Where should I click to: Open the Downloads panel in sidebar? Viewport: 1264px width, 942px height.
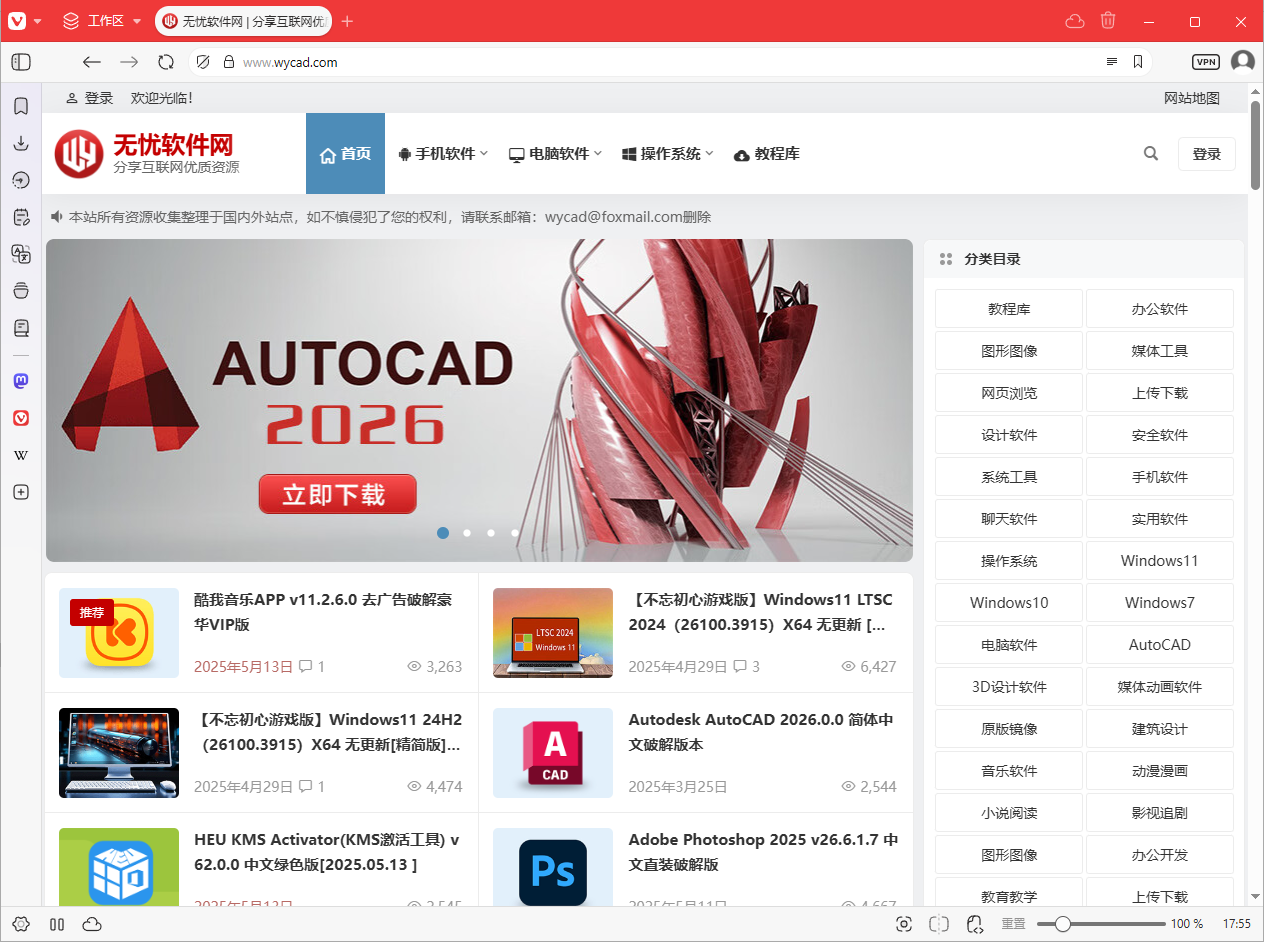click(x=21, y=143)
